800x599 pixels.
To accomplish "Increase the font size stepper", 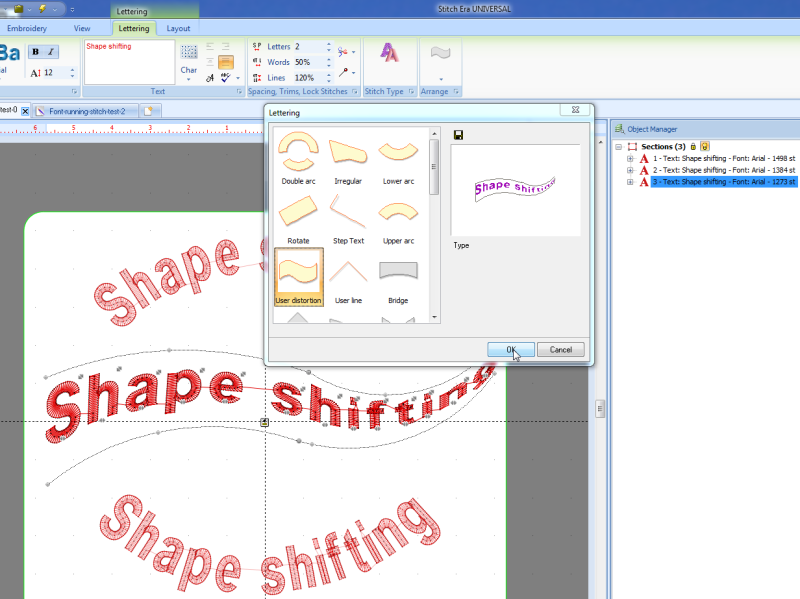I will pos(72,70).
